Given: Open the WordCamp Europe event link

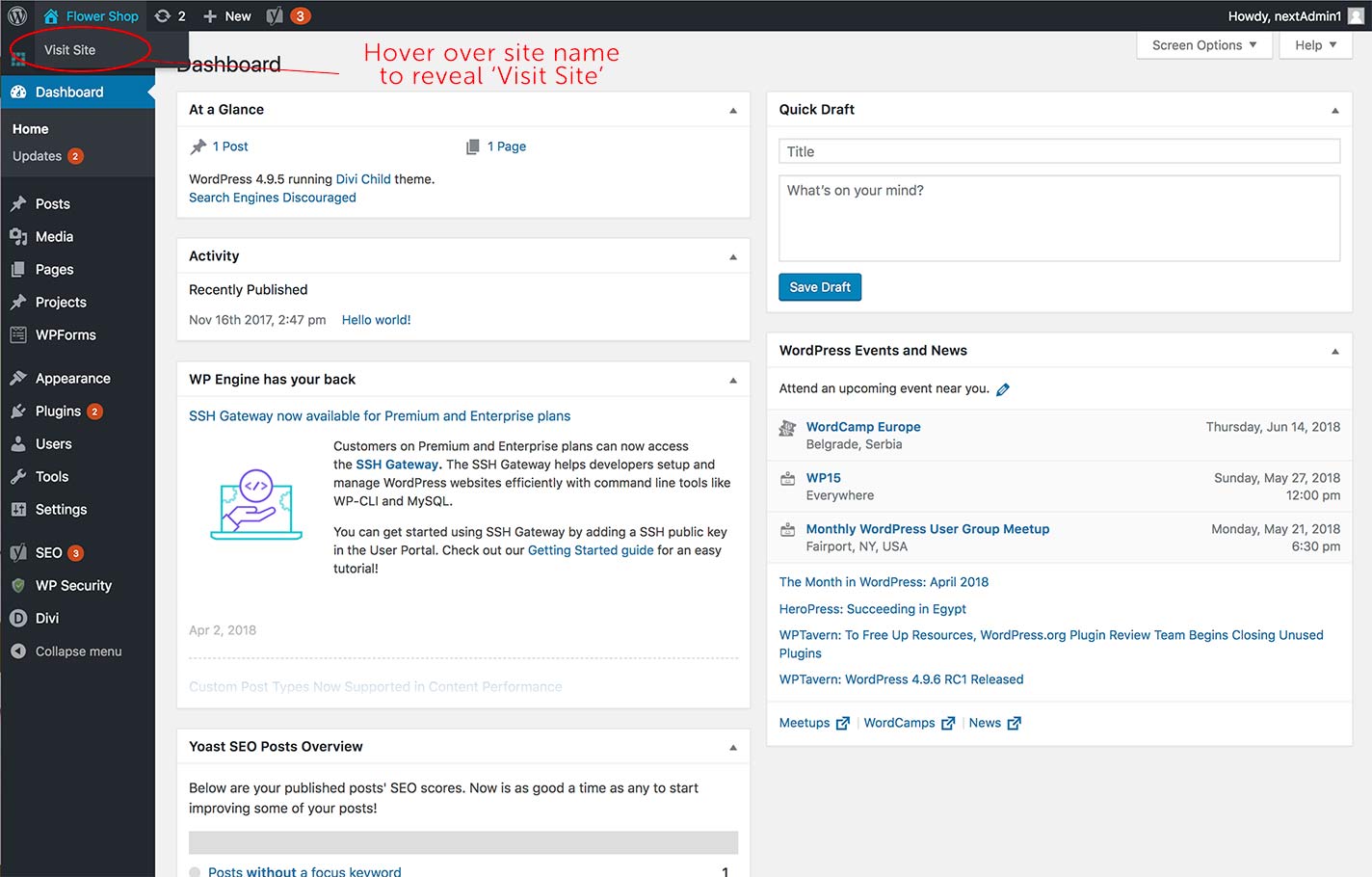Looking at the screenshot, I should coord(863,427).
